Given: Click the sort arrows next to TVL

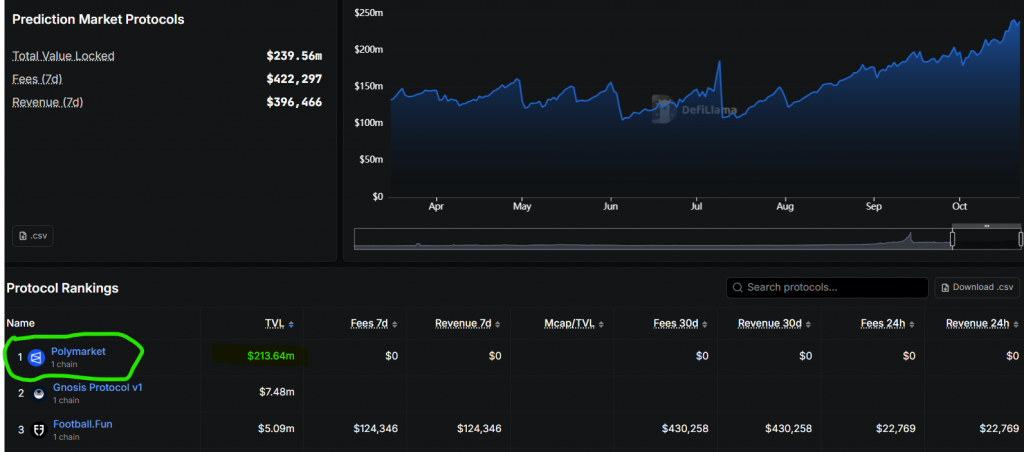Looking at the screenshot, I should pyautogui.click(x=291, y=324).
